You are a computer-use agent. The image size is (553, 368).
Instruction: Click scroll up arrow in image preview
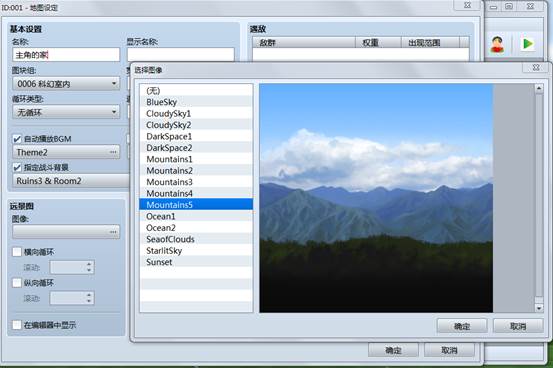click(539, 88)
